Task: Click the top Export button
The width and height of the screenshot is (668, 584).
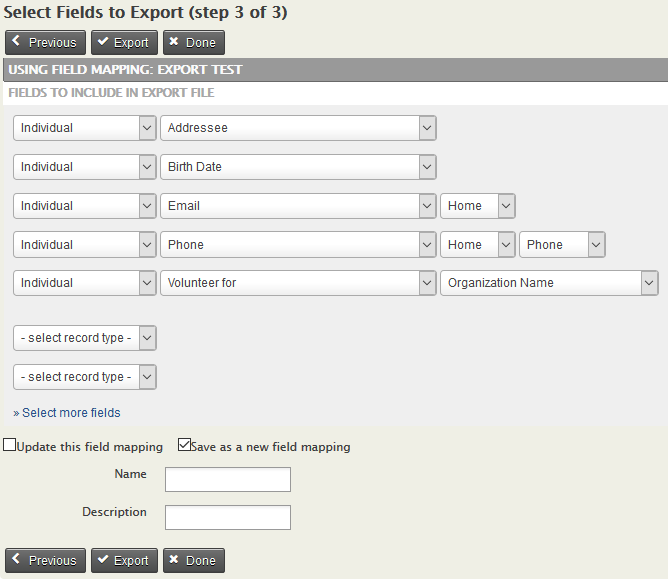Action: [124, 43]
